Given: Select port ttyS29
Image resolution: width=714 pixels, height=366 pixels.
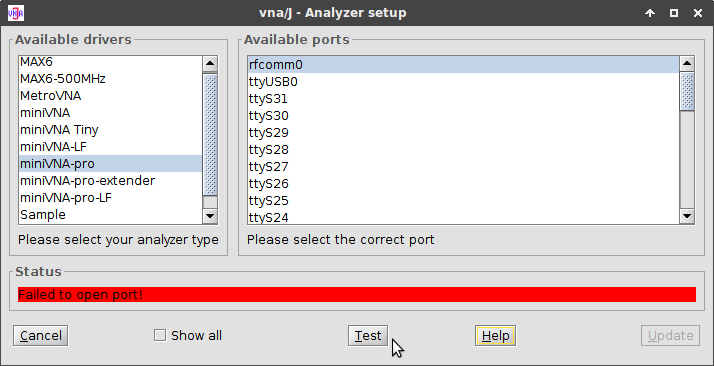Looking at the screenshot, I should pyautogui.click(x=464, y=132).
